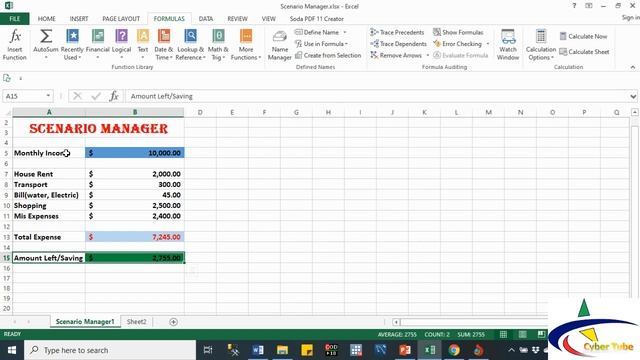Open Calculation Options menu

541,44
